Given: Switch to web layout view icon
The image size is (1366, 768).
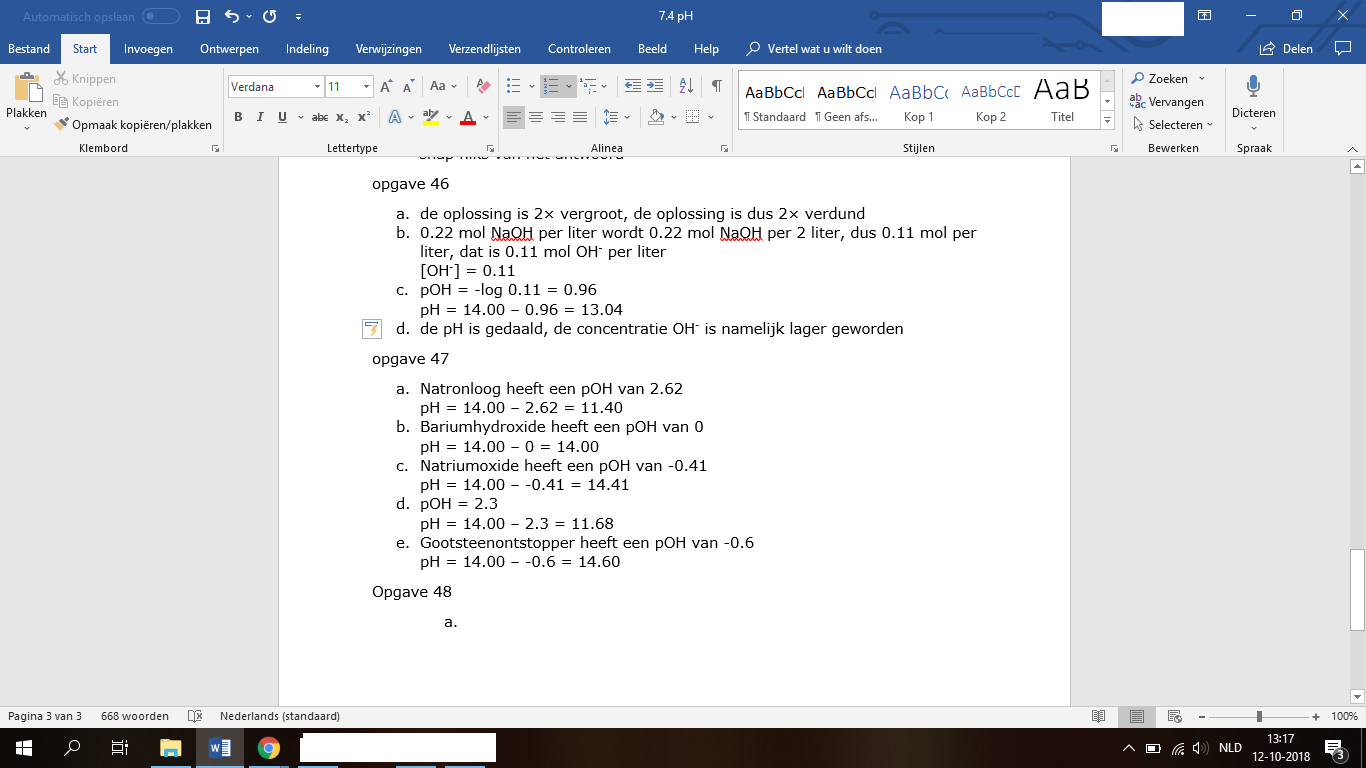Looking at the screenshot, I should point(1174,716).
